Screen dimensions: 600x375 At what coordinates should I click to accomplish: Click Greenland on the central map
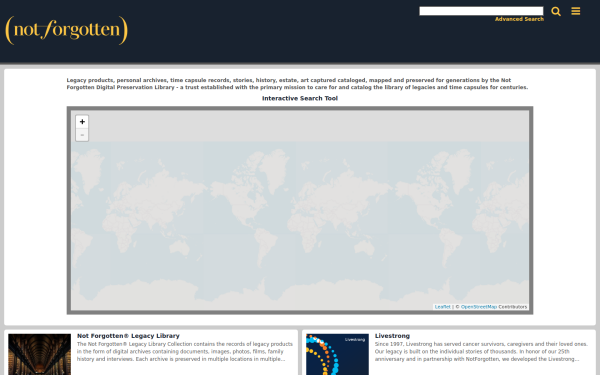pos(274,168)
